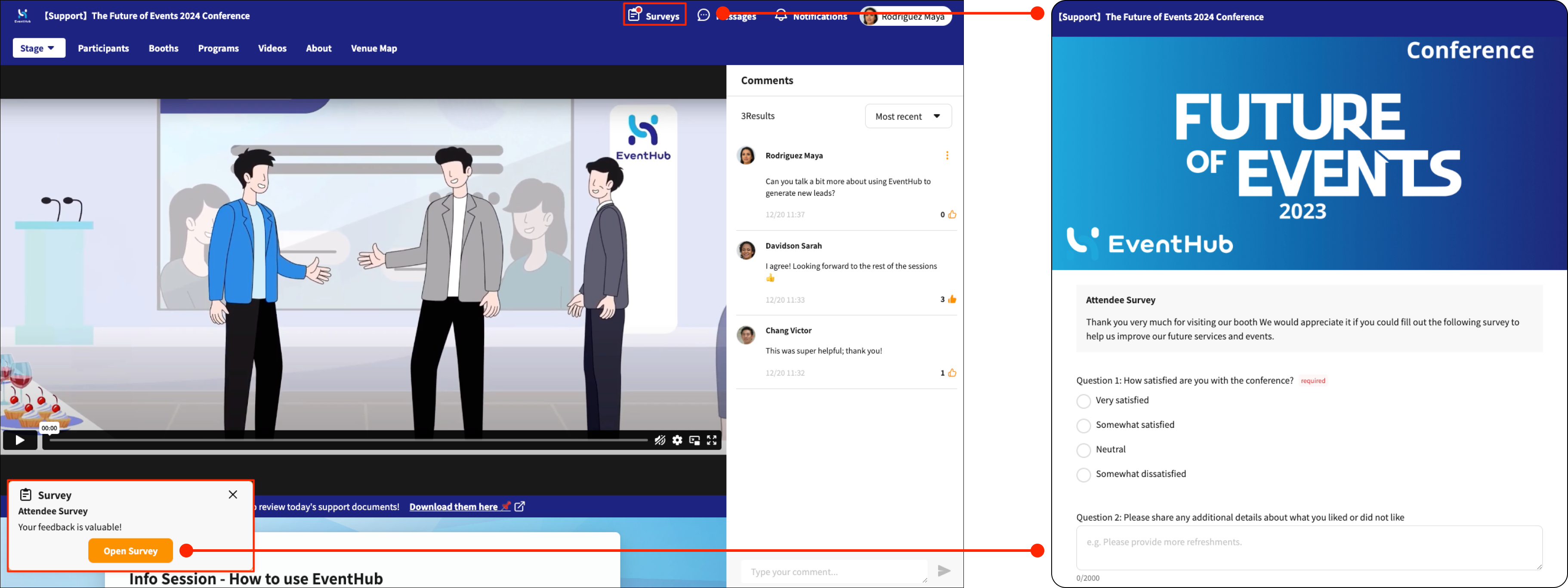Enable picture-in-picture mode
This screenshot has width=1568, height=588.
click(694, 440)
